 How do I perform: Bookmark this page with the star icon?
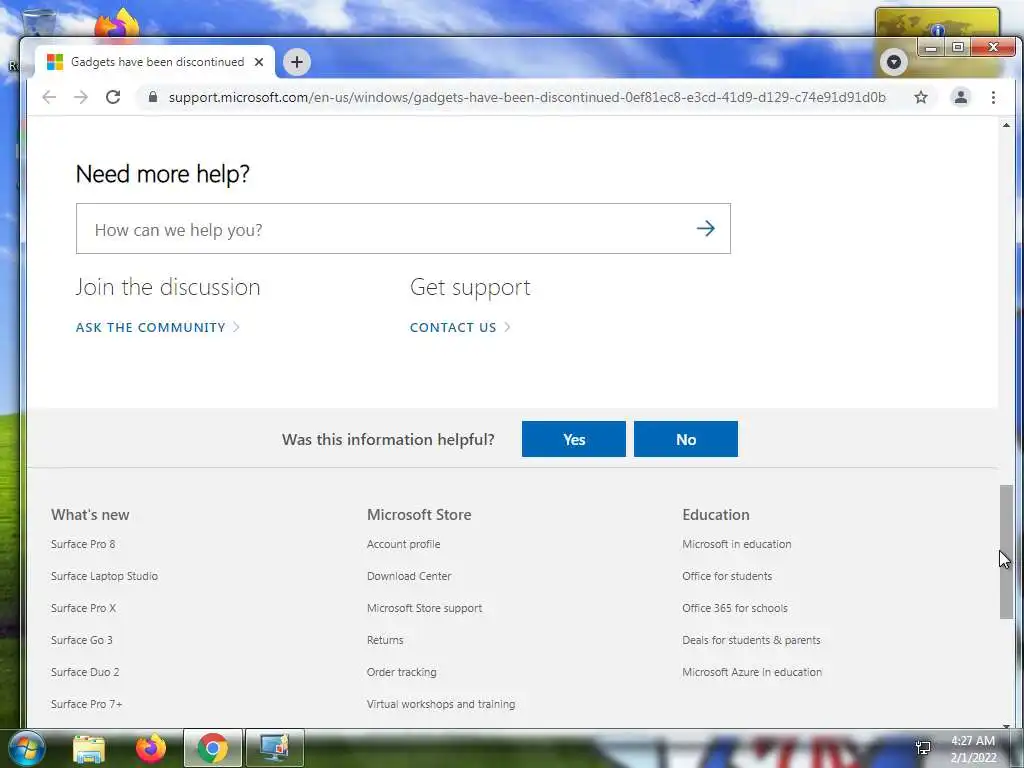pos(921,97)
